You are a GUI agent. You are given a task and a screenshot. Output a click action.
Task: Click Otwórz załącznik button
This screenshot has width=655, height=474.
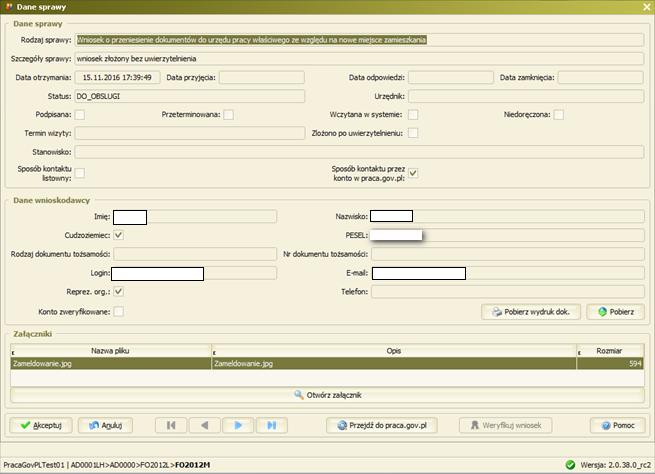(x=328, y=395)
